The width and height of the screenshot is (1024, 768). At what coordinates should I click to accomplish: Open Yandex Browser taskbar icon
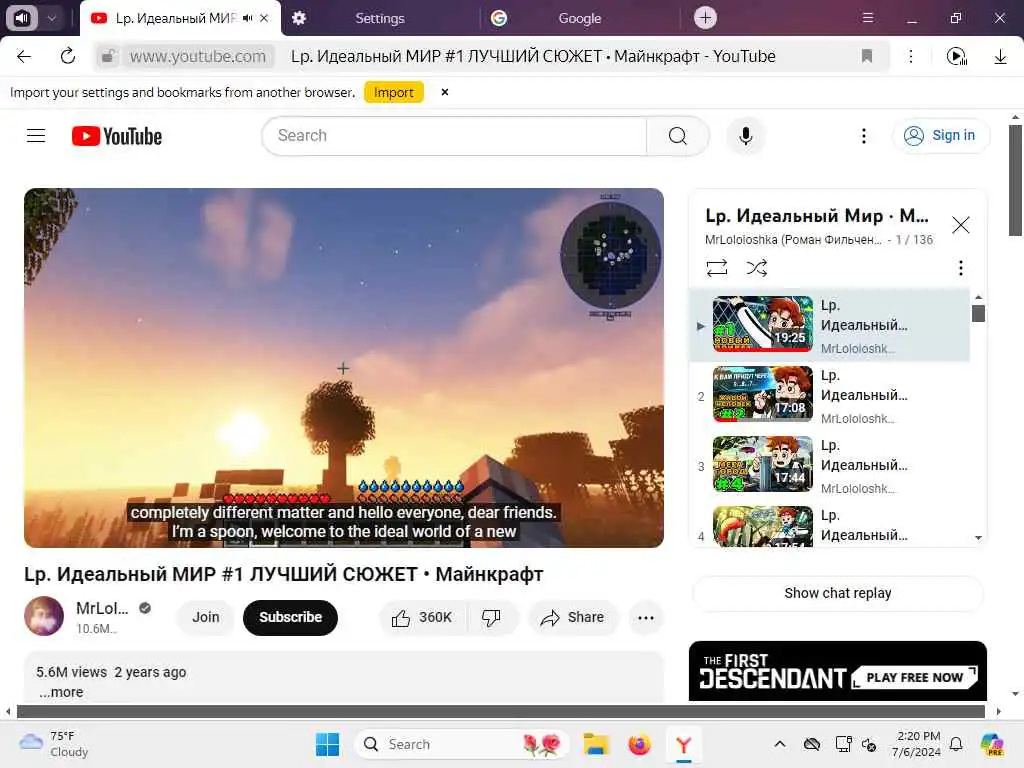click(683, 744)
